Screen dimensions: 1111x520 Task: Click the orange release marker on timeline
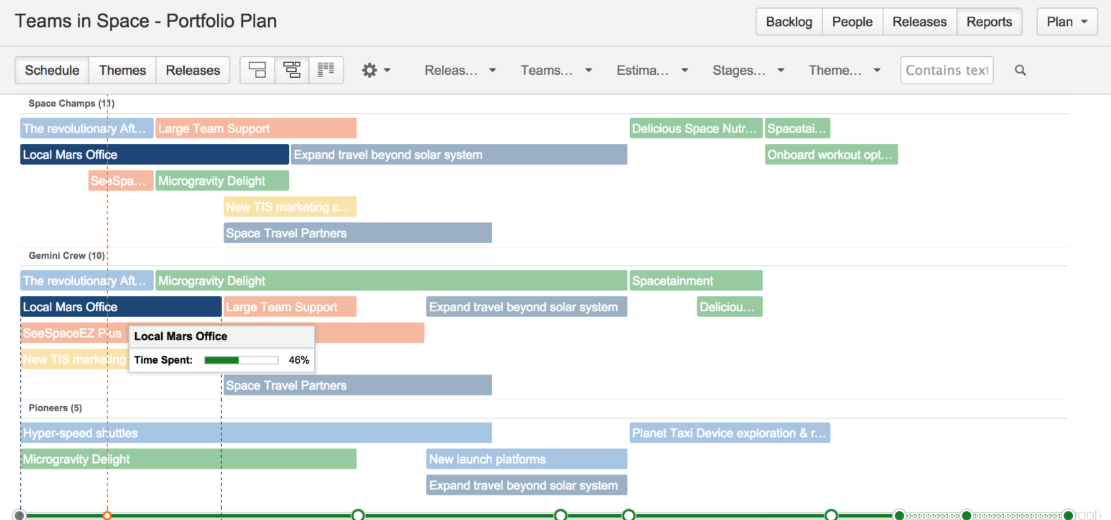tap(107, 515)
